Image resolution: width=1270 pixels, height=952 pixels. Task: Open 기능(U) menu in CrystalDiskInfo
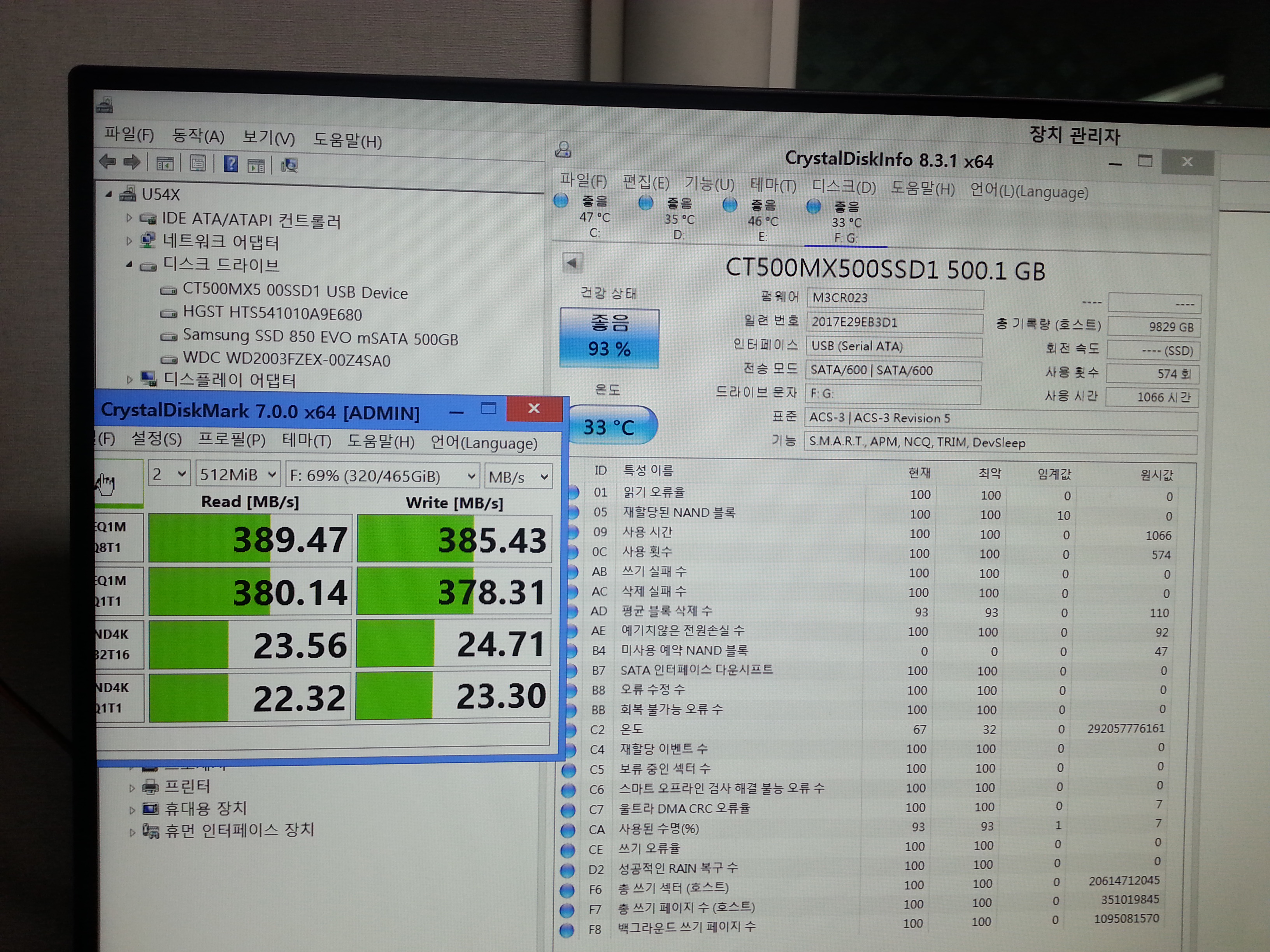(x=709, y=184)
